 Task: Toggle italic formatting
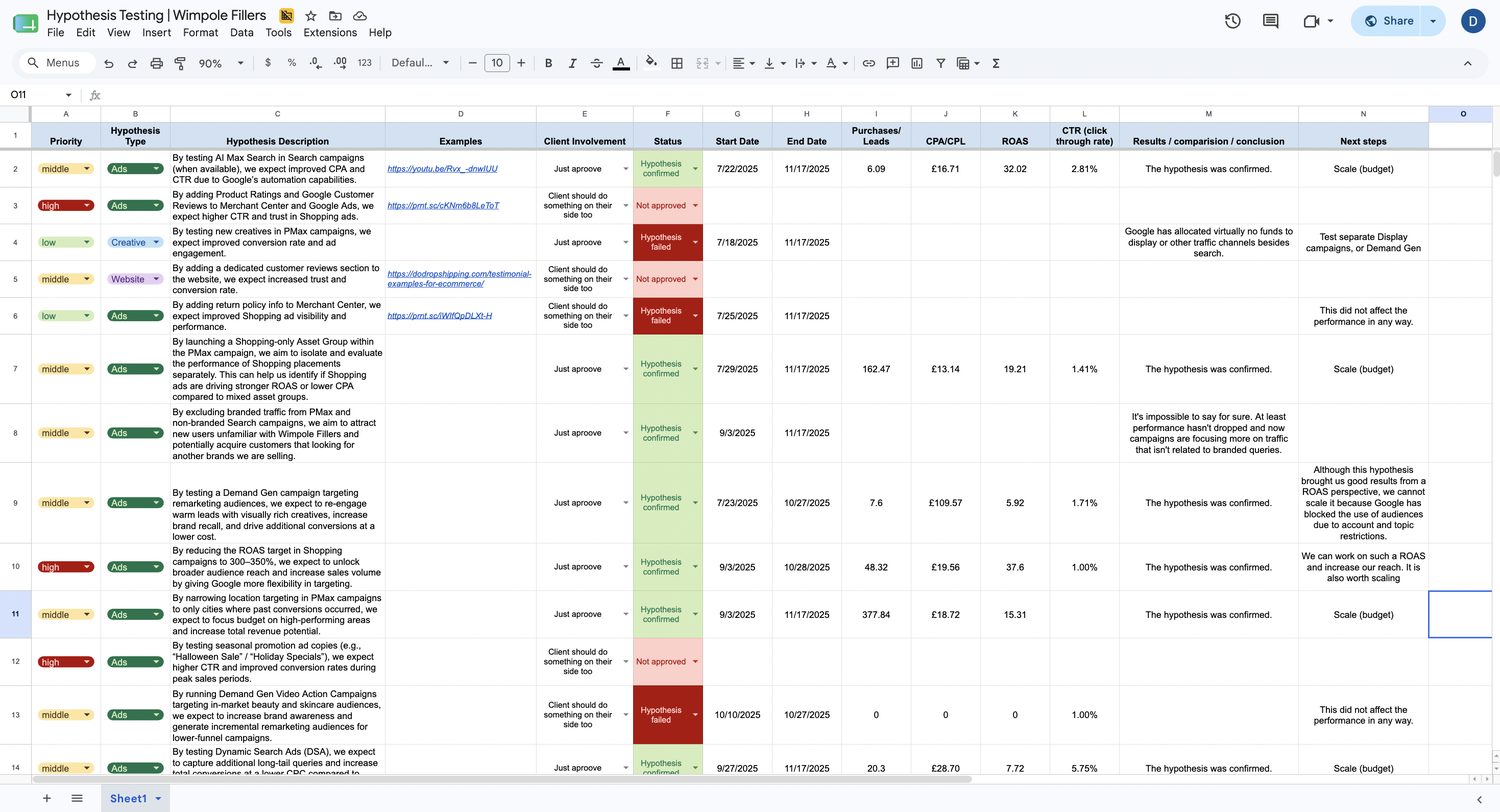click(x=572, y=63)
